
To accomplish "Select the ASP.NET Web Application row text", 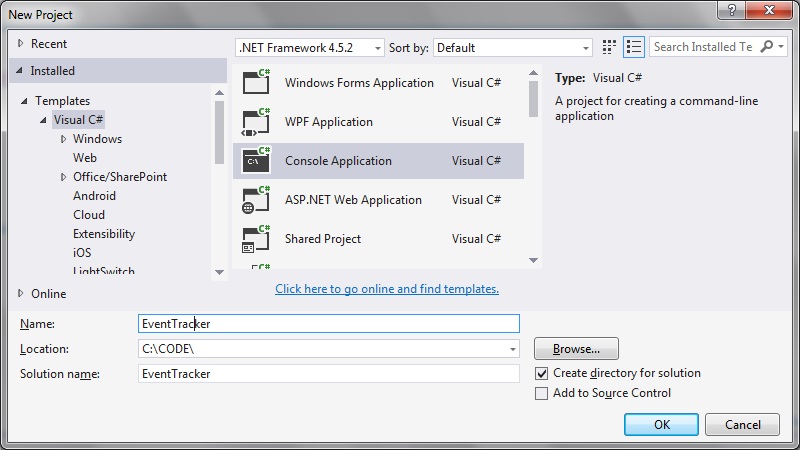I will (353, 200).
